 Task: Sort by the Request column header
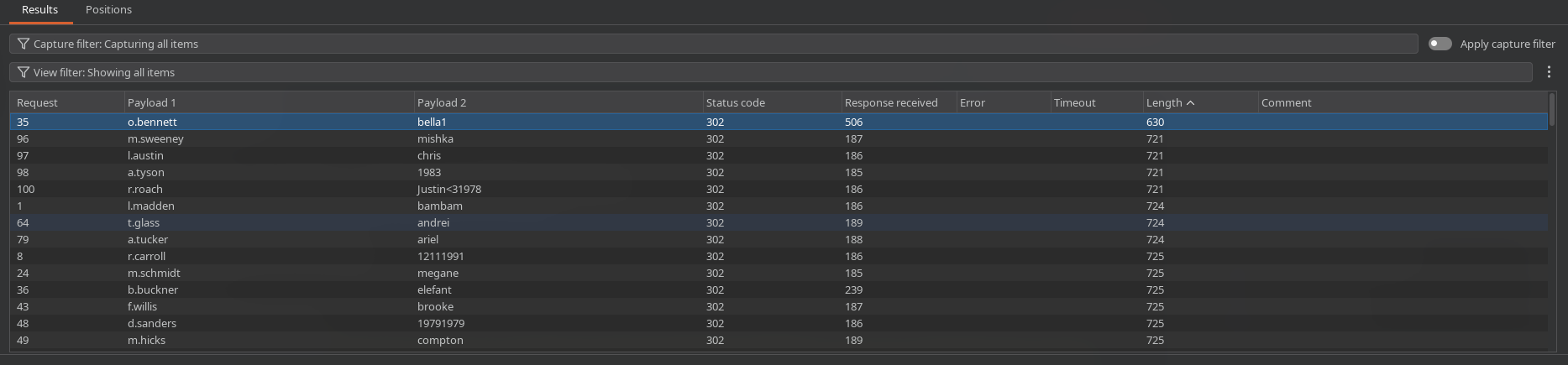tap(67, 102)
